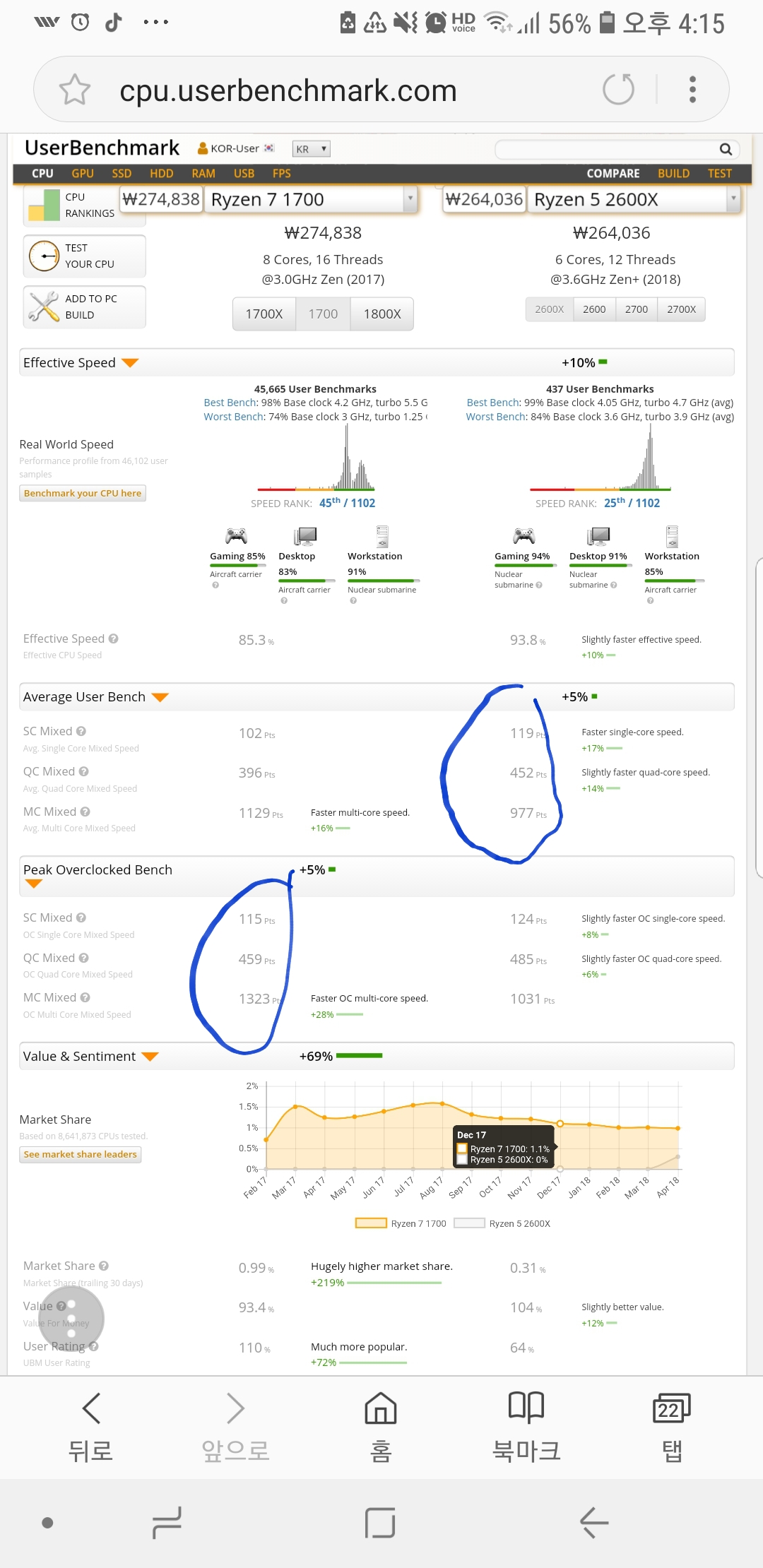Click Ryzen 5 2600X grey legend swatch
This screenshot has height=1568, width=763.
pos(469,1223)
